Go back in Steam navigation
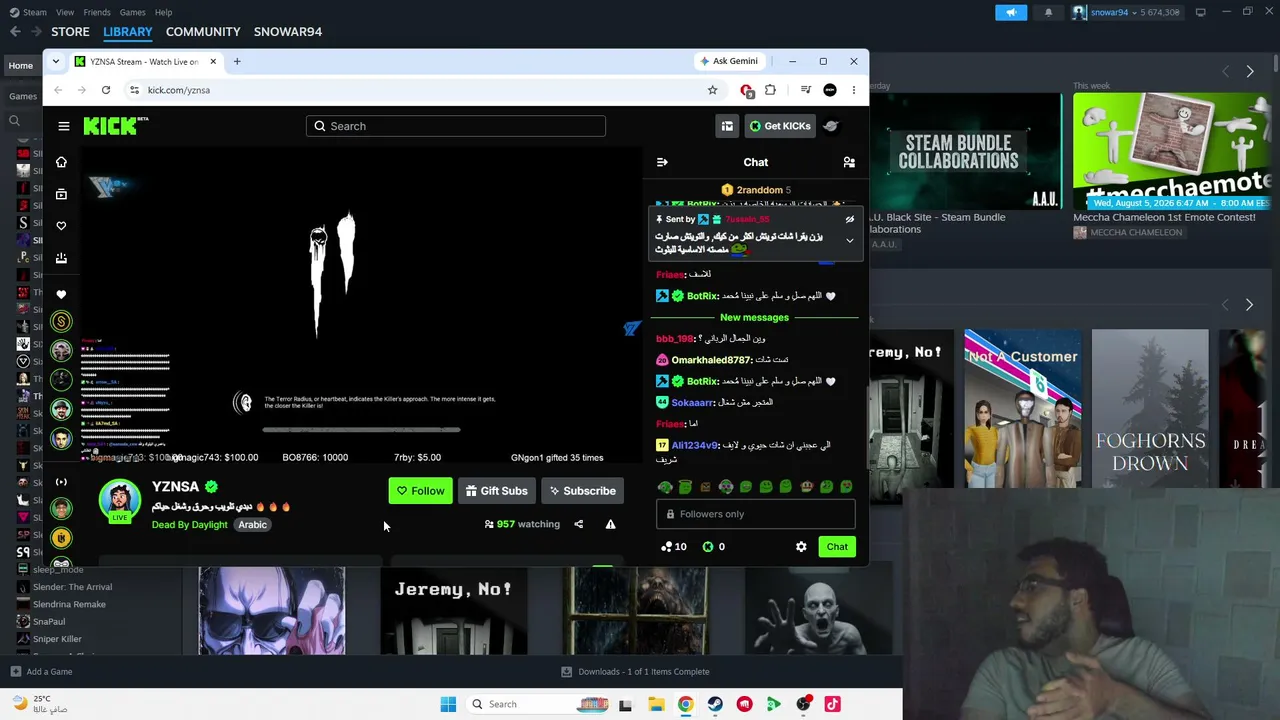 click(x=15, y=32)
